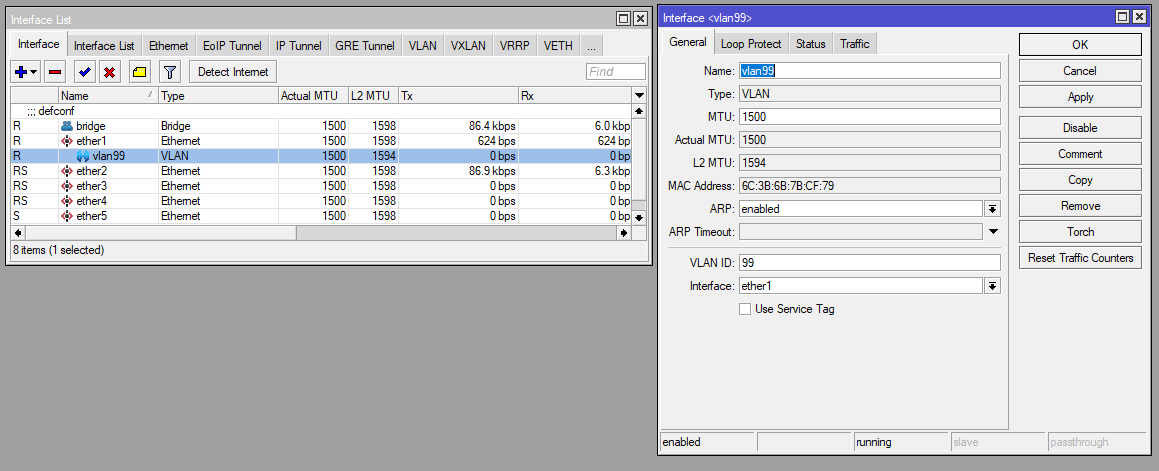This screenshot has width=1159, height=471.
Task: Click the Disable button in vlan99 dialog
Action: click(x=1080, y=128)
